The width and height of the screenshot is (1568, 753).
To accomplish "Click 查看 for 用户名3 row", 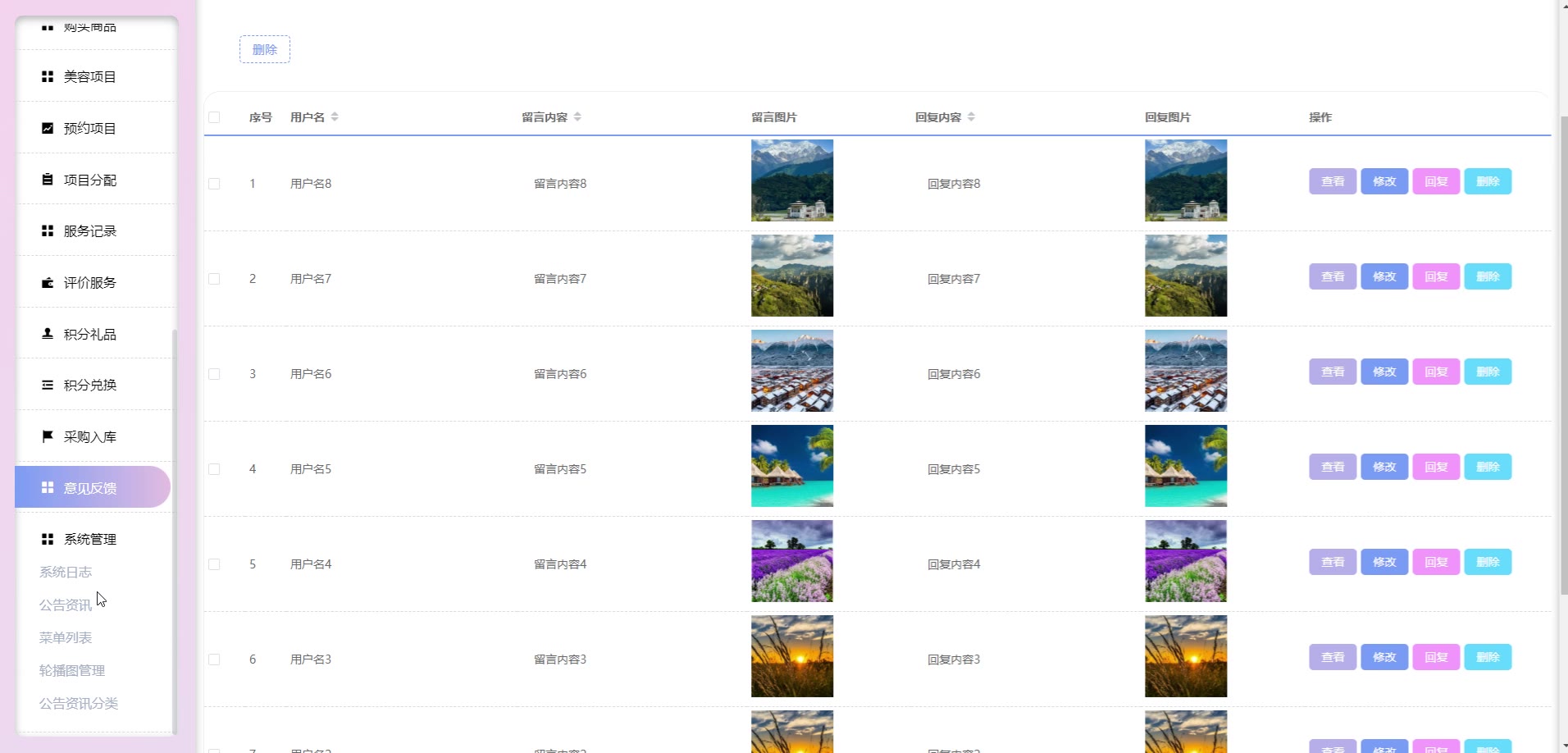I will (x=1333, y=657).
